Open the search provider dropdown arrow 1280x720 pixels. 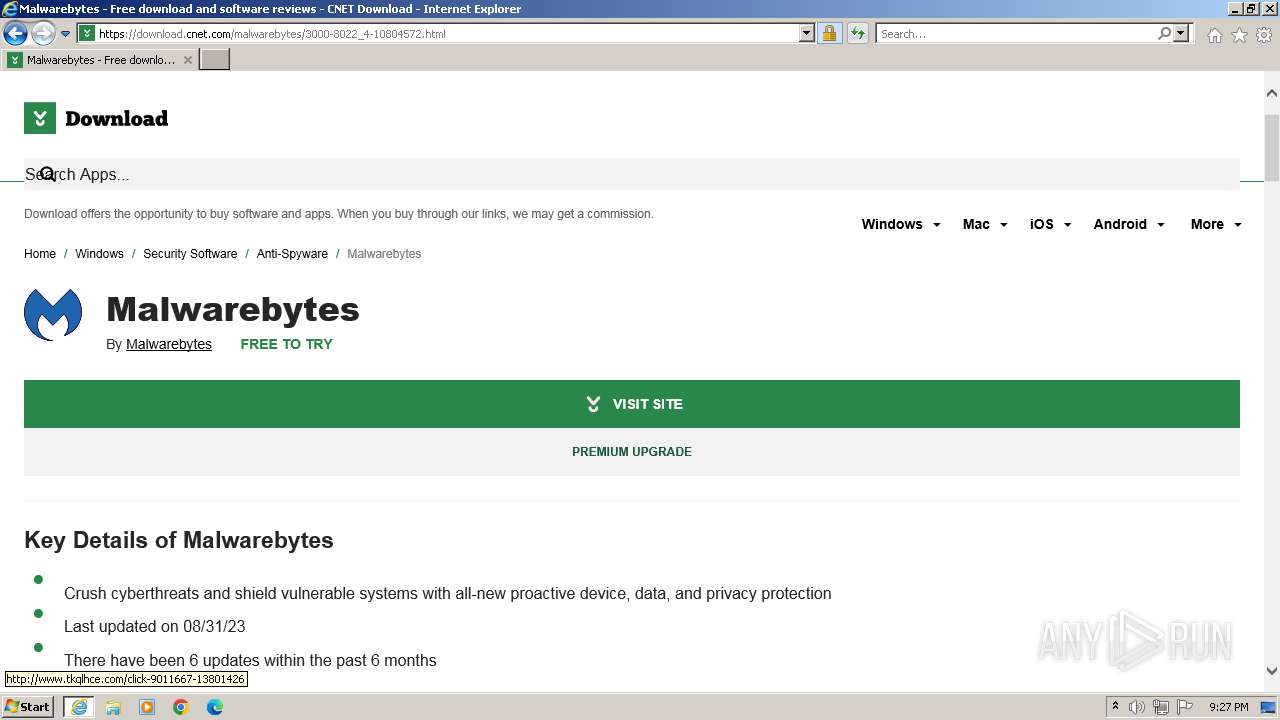(x=1181, y=33)
